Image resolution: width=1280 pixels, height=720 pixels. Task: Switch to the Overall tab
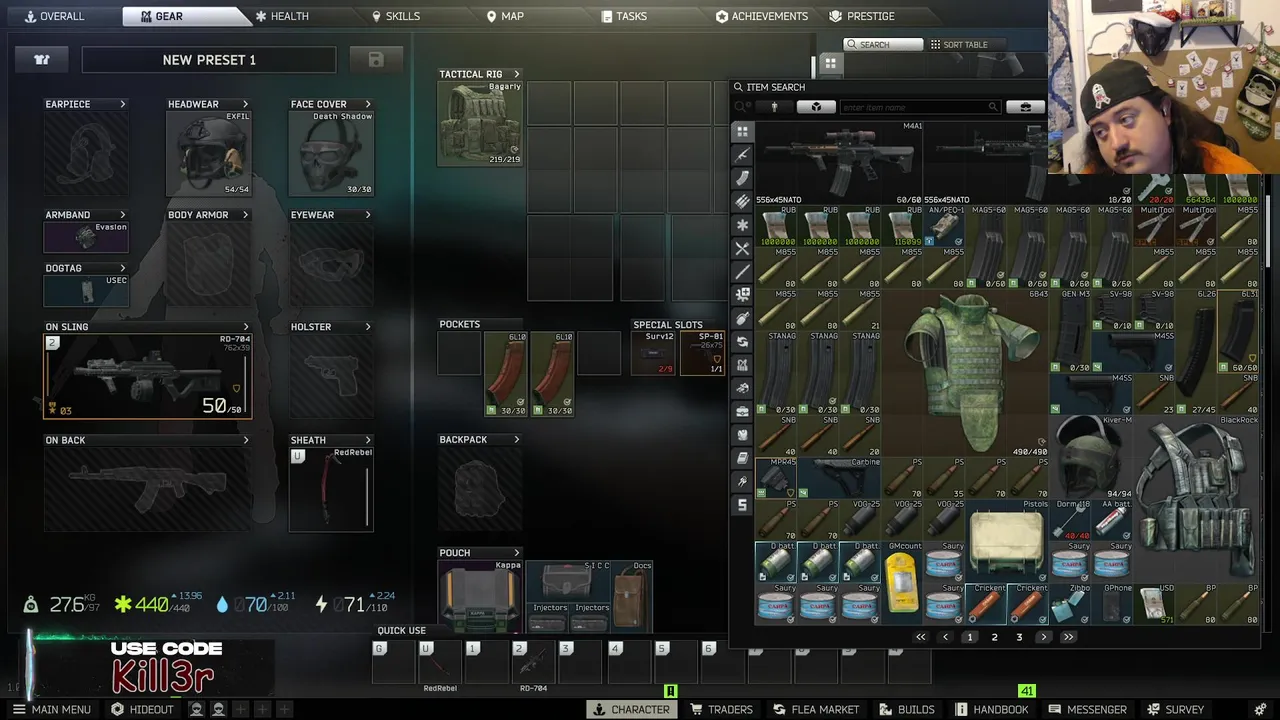(55, 16)
